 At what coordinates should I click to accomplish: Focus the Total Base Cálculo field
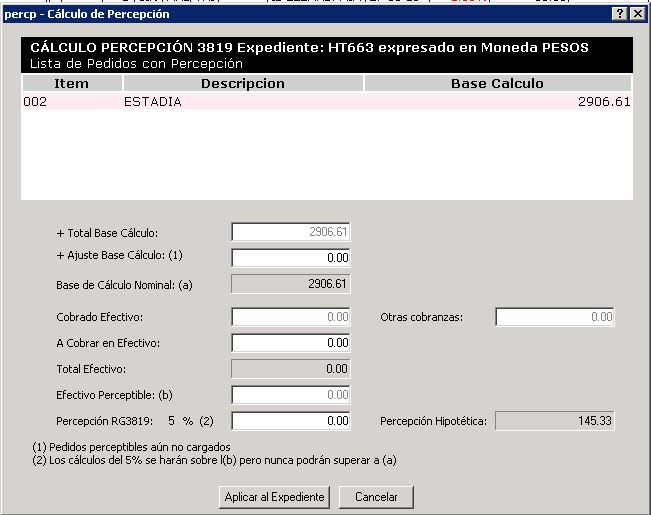click(291, 232)
